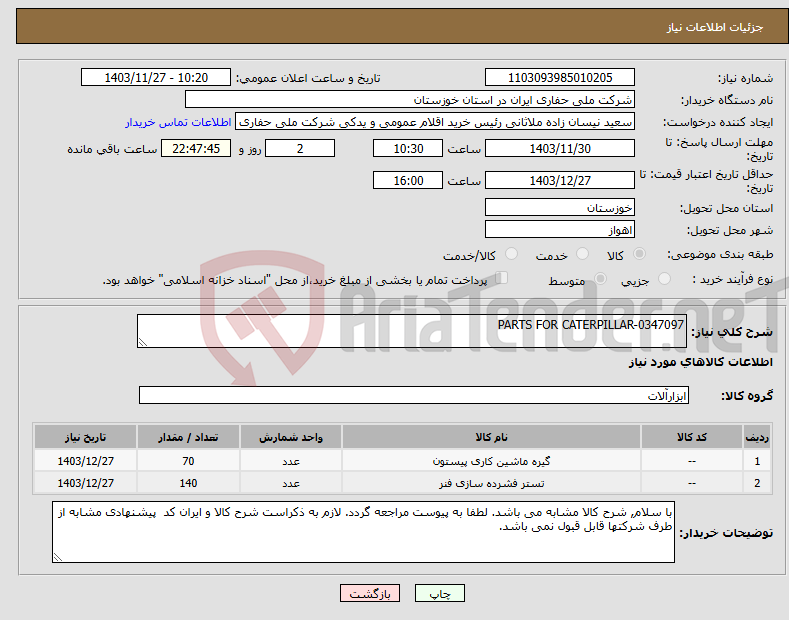Select the متوسط purchase type radio

tap(600, 279)
